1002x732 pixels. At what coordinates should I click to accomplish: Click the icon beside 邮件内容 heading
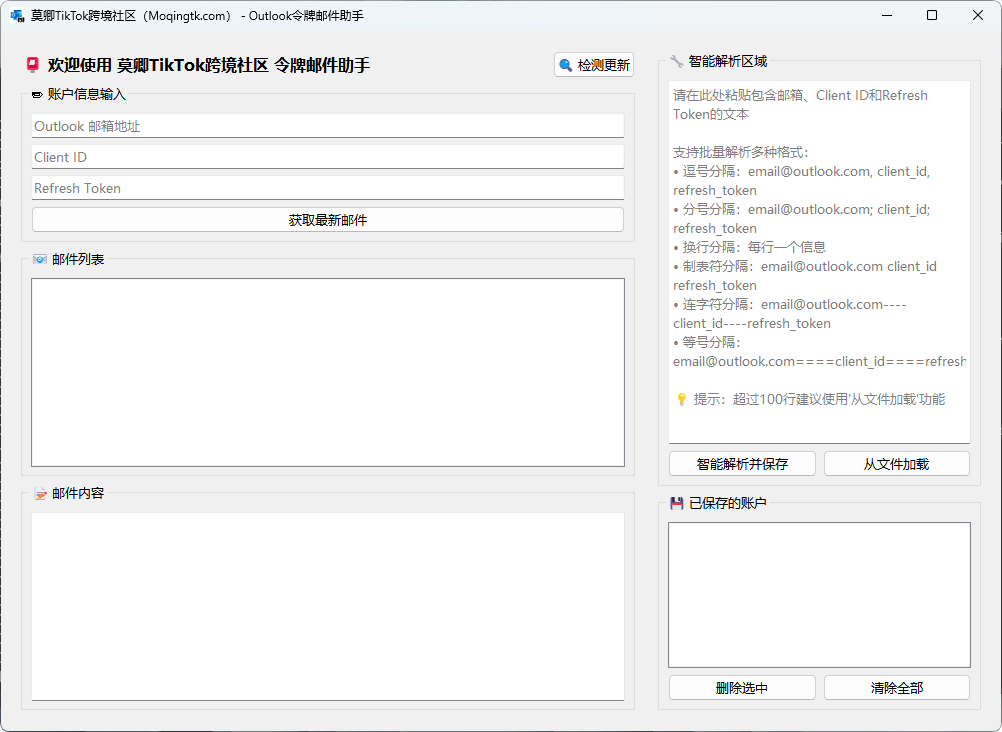click(x=40, y=493)
